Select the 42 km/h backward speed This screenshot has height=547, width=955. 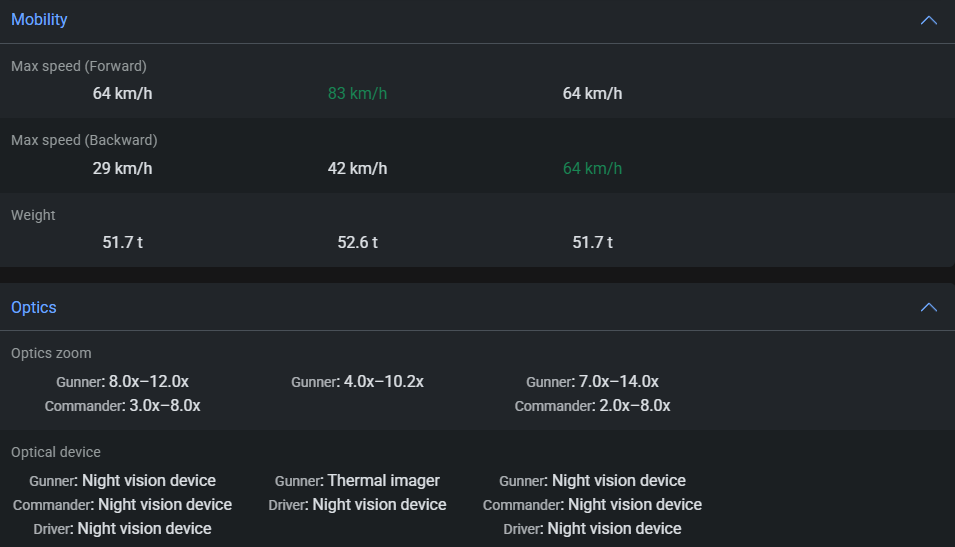point(357,168)
